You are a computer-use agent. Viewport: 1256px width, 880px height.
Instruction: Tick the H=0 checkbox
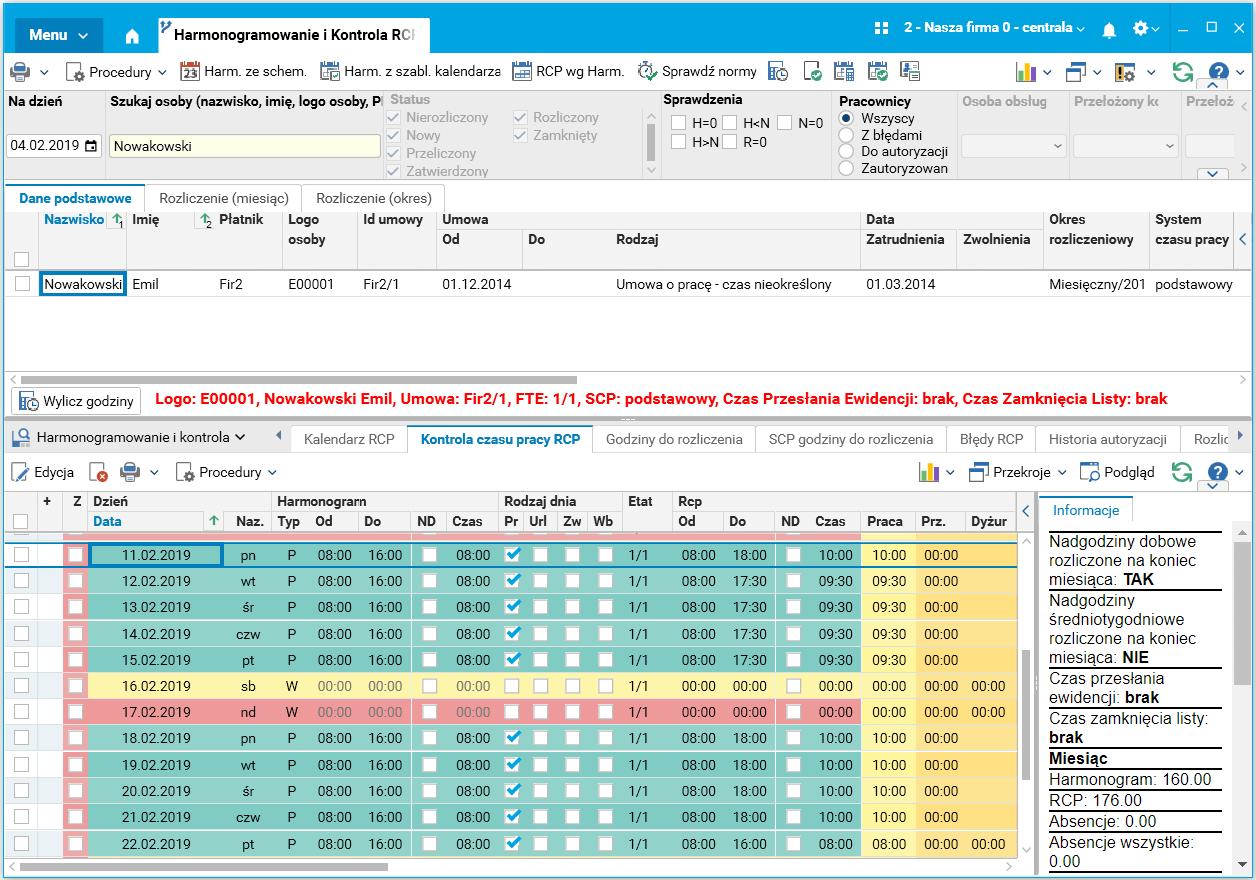point(678,123)
